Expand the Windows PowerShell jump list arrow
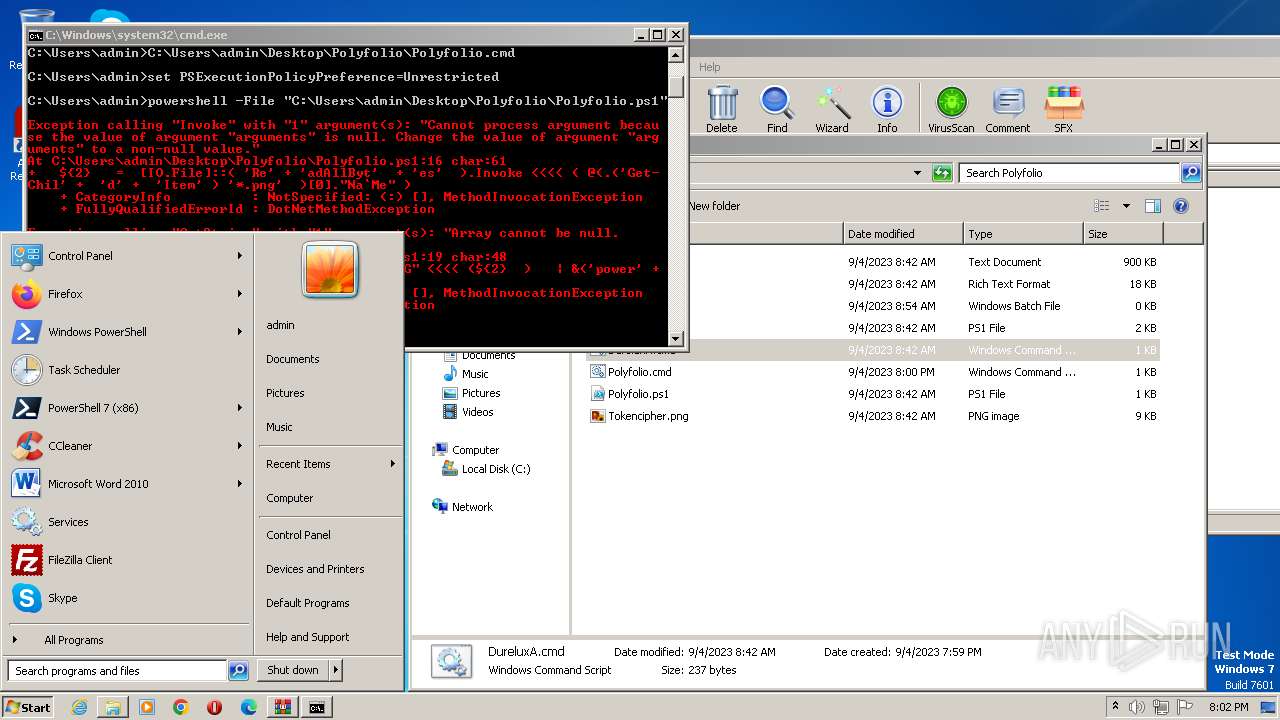The height and width of the screenshot is (720, 1280). coord(240,332)
